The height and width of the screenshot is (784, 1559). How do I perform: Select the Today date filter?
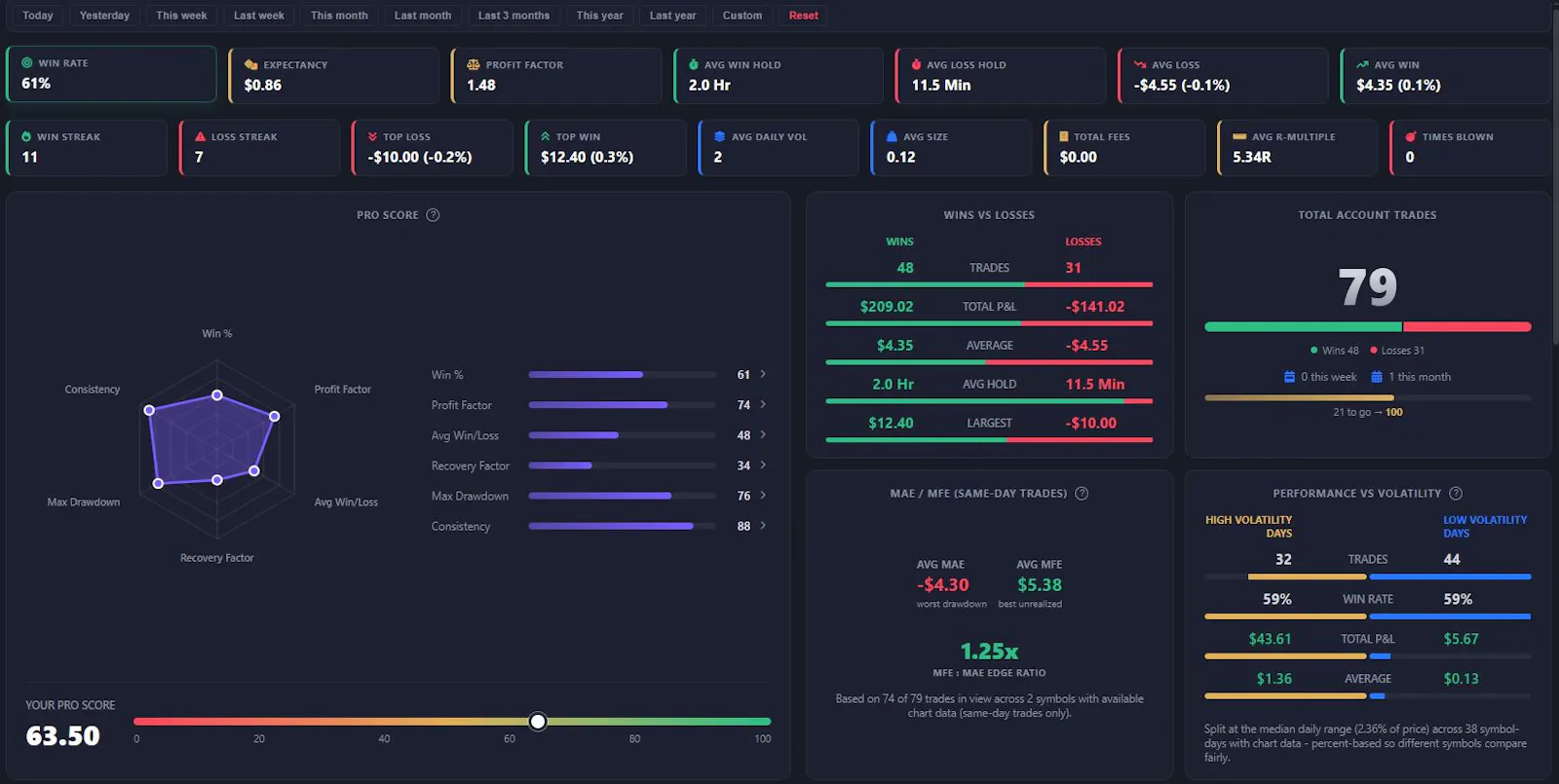pos(38,16)
